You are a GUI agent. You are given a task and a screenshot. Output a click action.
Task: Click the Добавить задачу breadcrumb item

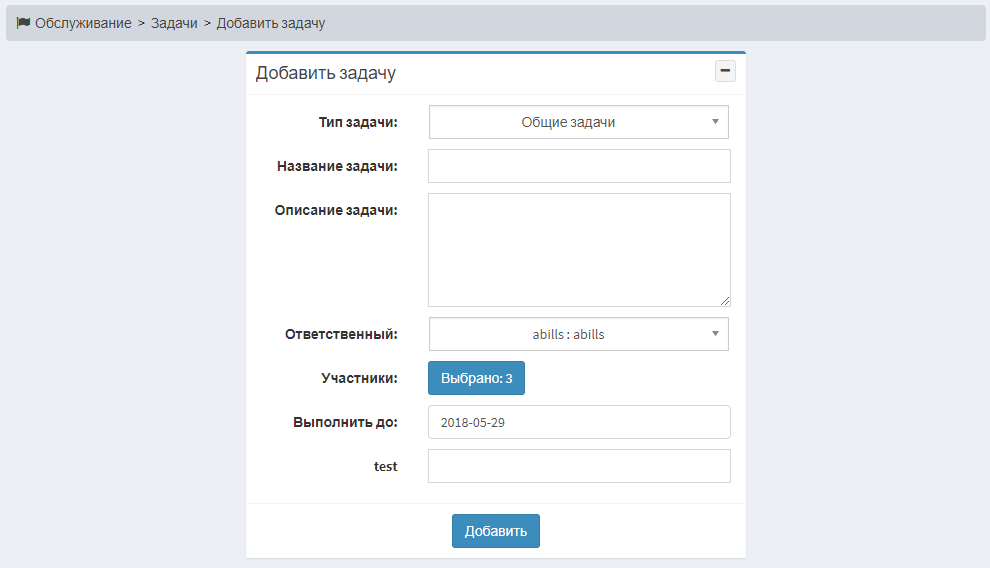coord(271,23)
